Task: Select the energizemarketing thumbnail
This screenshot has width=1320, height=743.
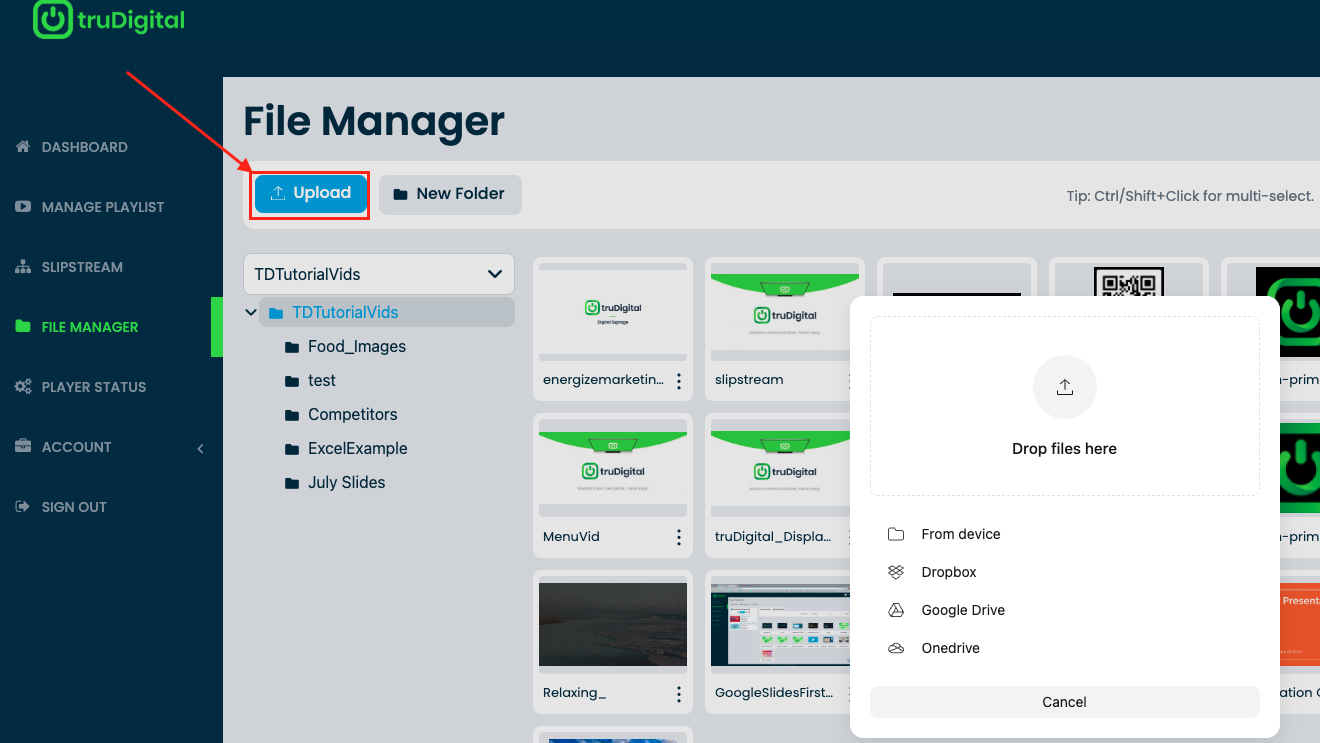Action: pos(613,311)
